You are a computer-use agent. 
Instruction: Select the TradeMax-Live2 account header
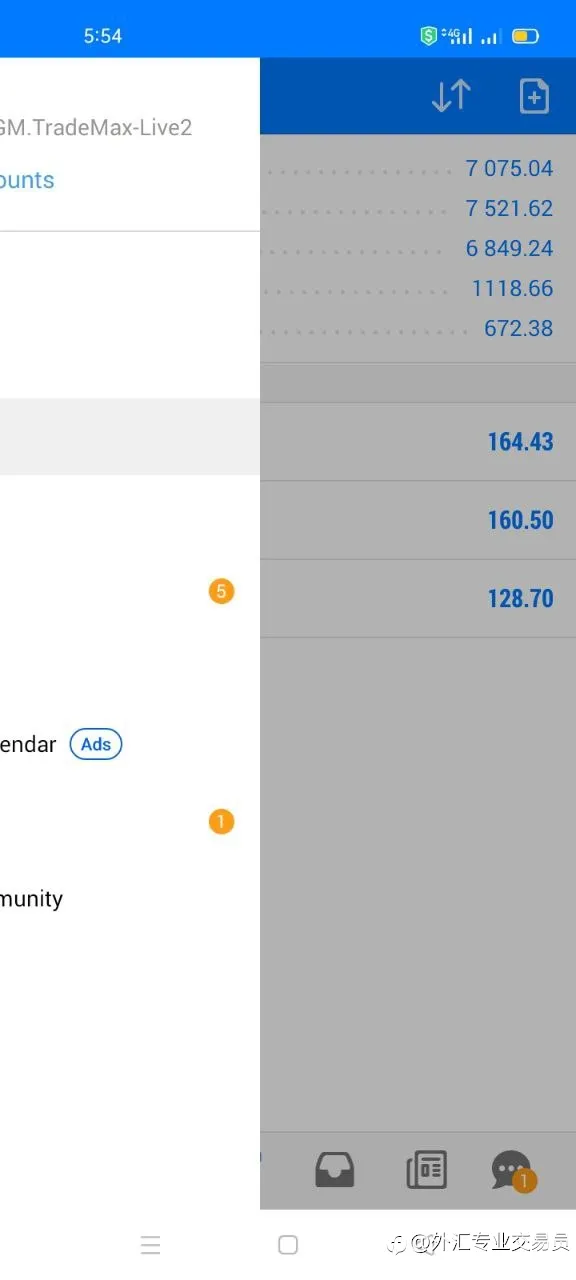click(96, 127)
